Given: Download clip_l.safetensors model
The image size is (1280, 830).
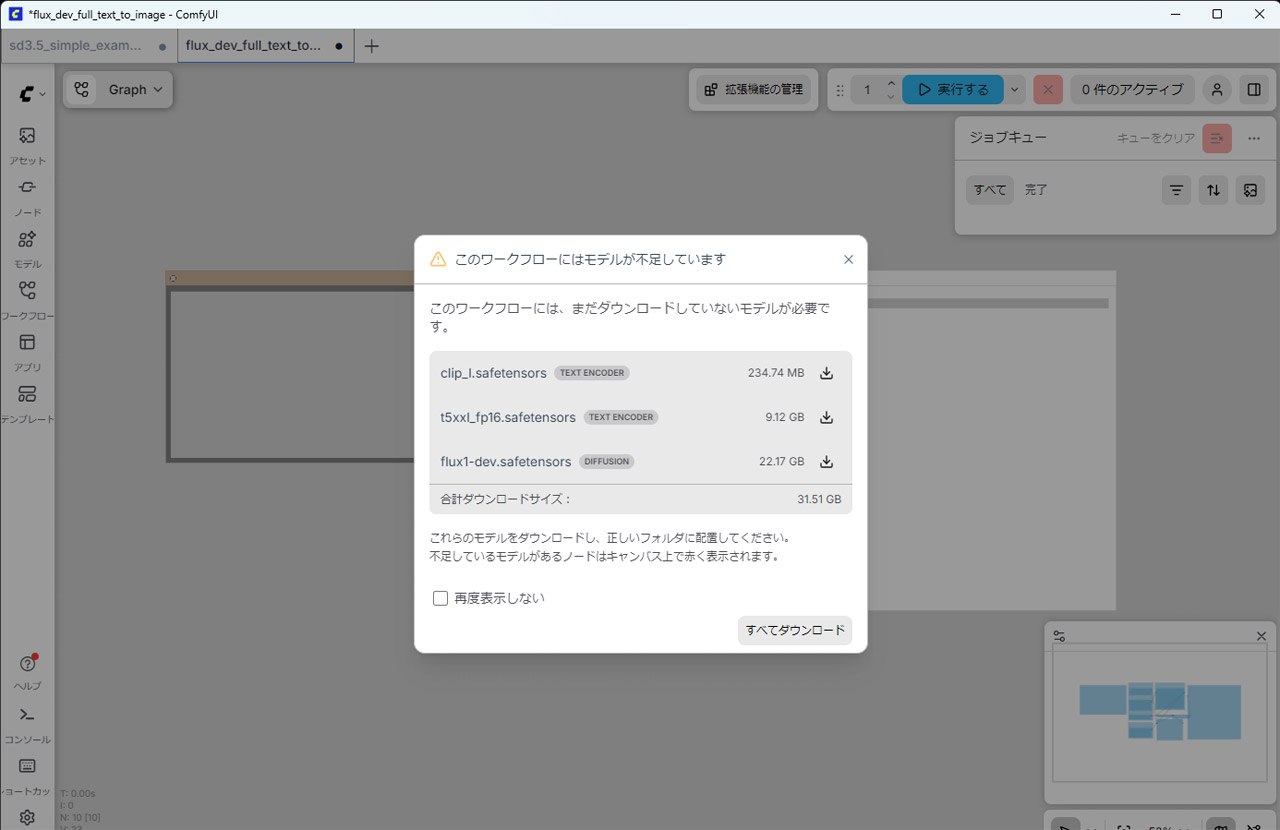Looking at the screenshot, I should coord(826,373).
